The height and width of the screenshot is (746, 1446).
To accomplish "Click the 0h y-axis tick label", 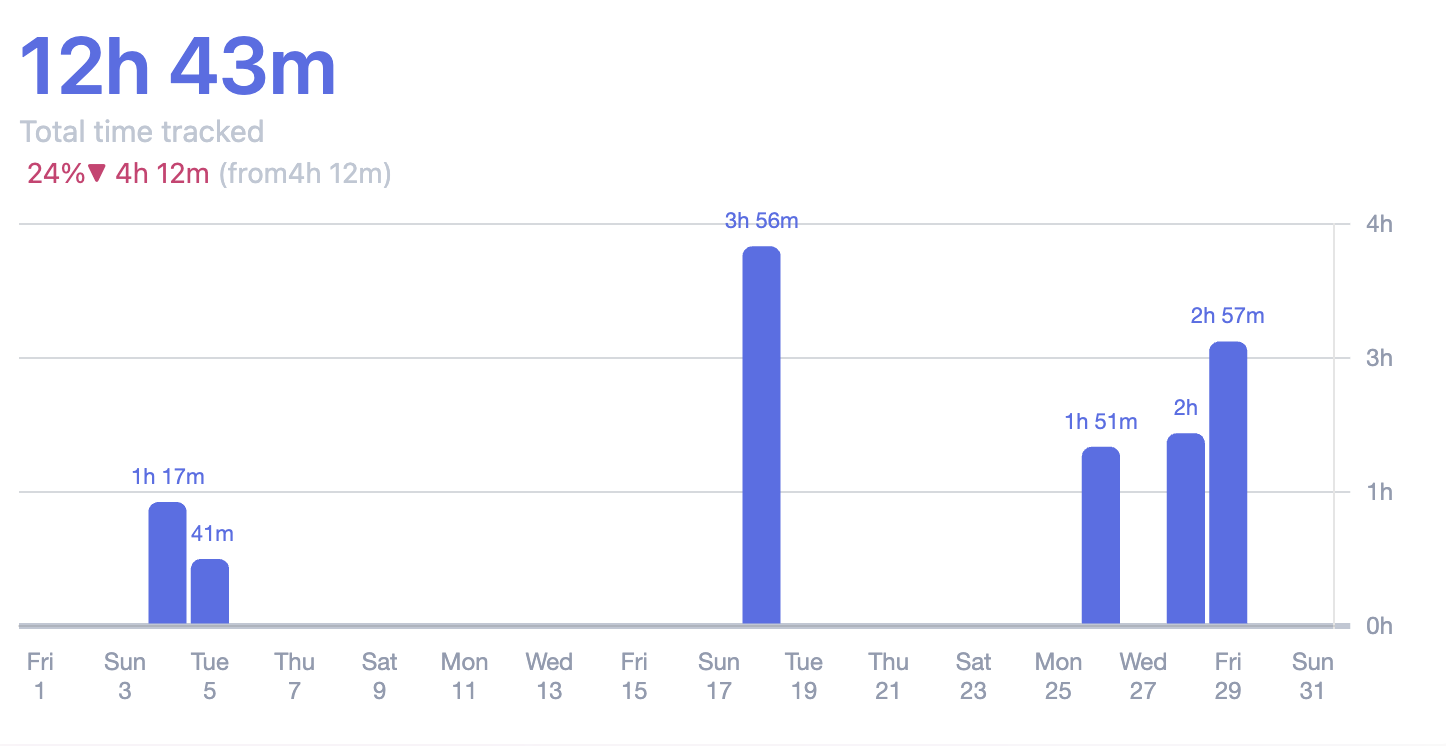I will (x=1379, y=626).
